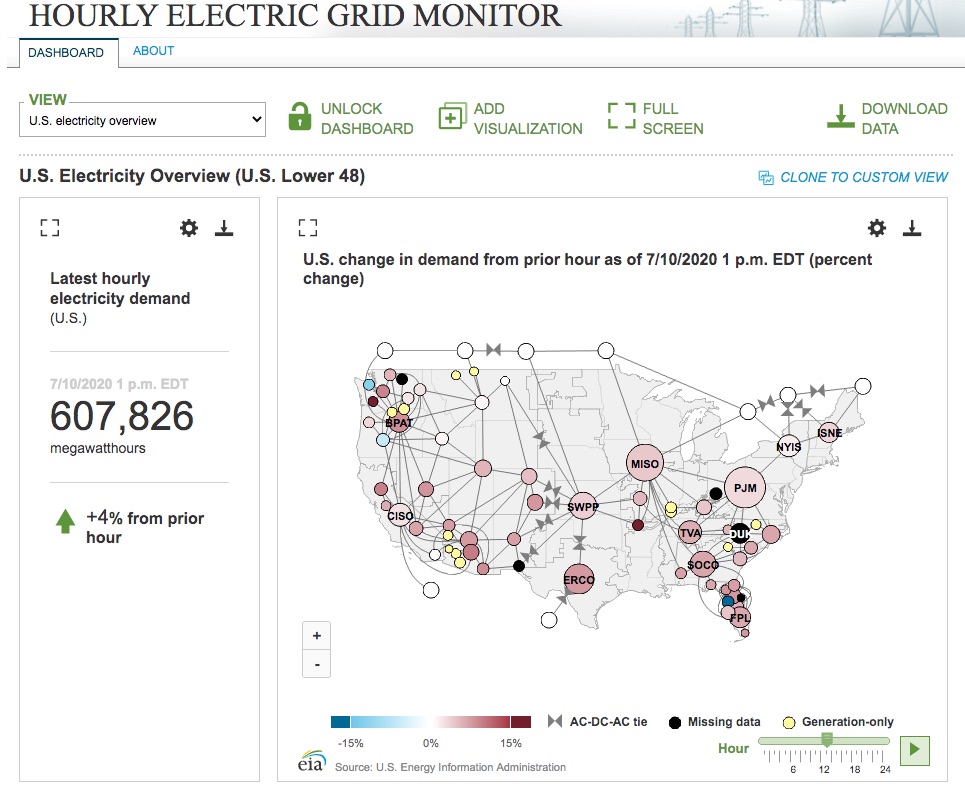Click the green Unlock Dashboard padlock icon
965x793 pixels.
click(300, 117)
